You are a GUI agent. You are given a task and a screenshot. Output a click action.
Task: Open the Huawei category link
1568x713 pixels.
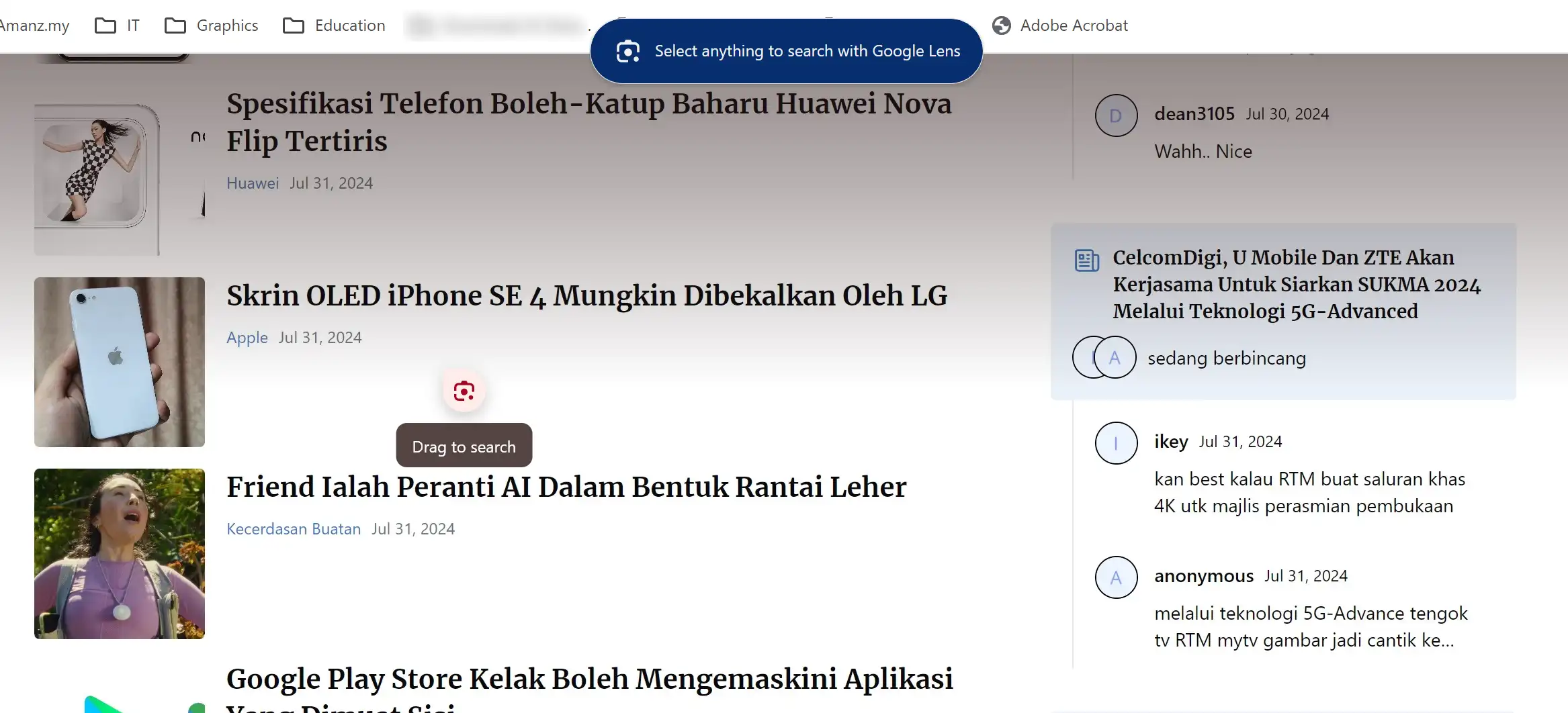click(252, 183)
